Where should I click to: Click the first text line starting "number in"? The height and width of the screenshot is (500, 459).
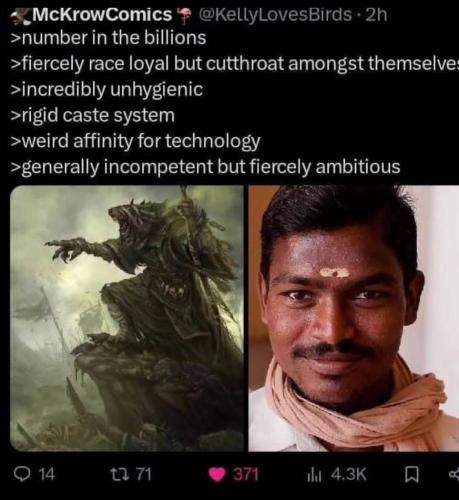point(109,38)
